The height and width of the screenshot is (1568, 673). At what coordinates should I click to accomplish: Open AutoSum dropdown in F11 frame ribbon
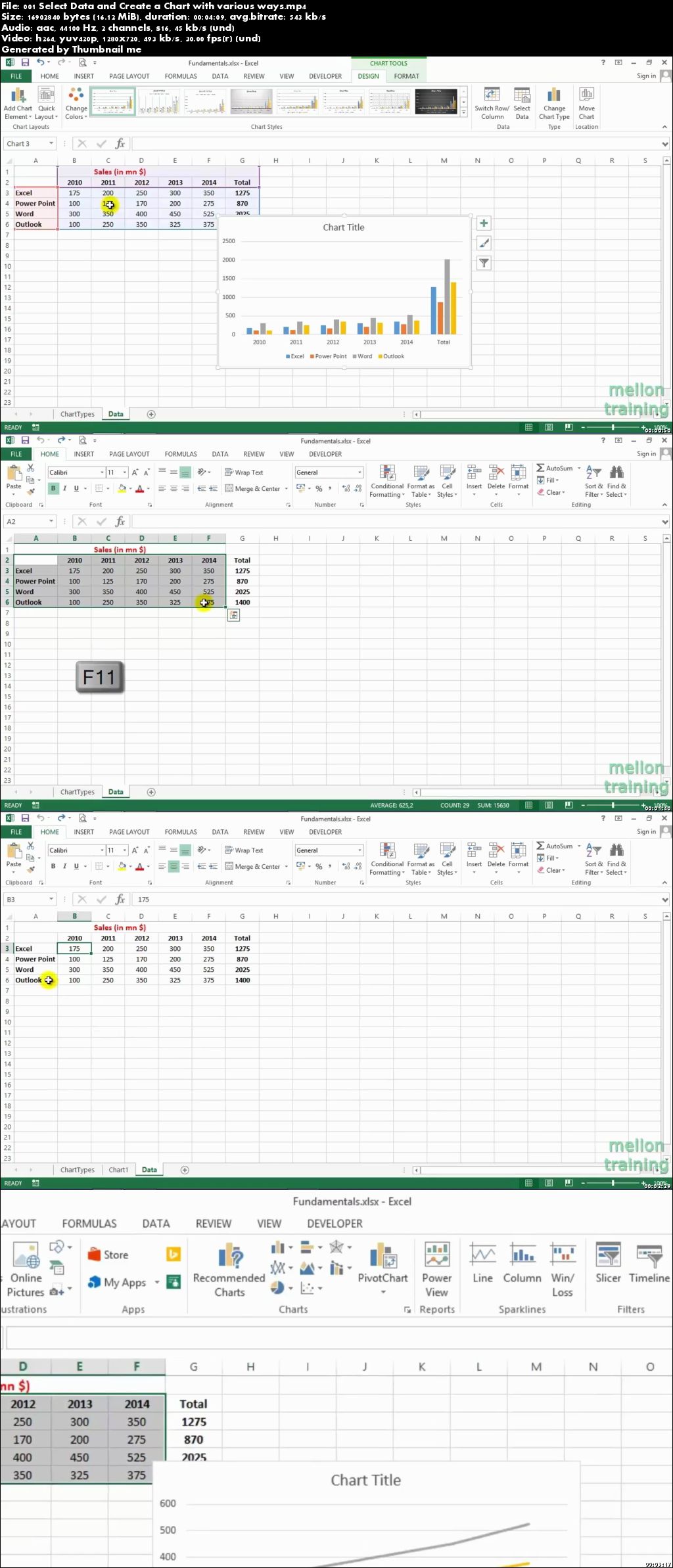(579, 469)
